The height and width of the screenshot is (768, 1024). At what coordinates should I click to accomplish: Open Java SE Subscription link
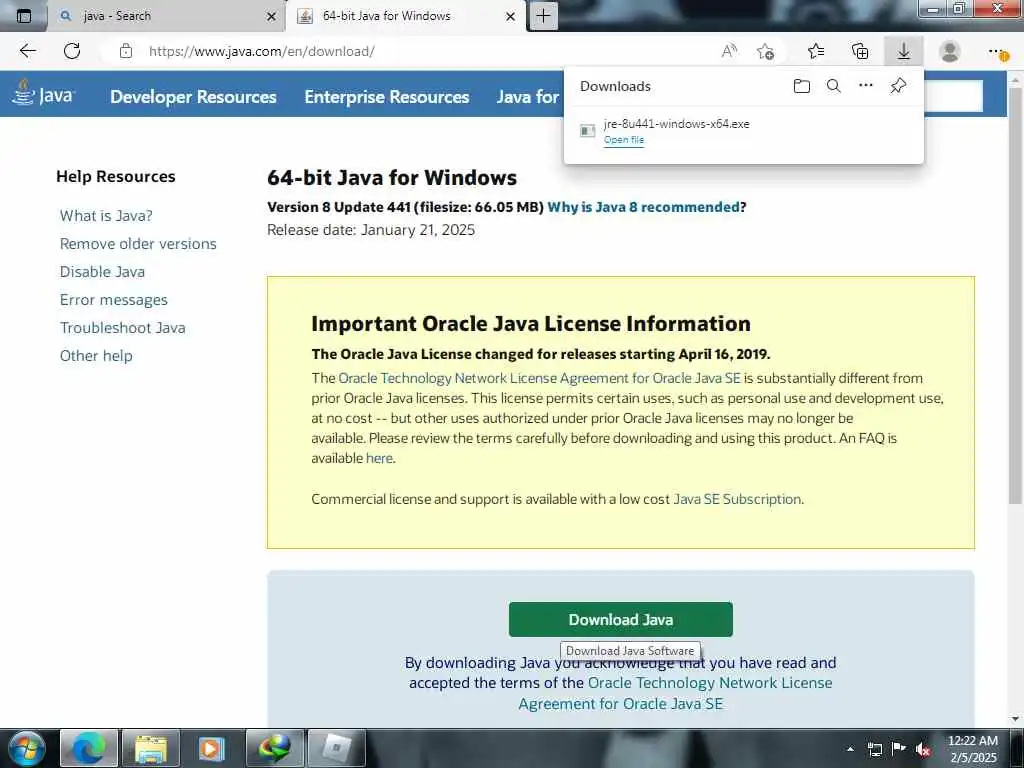pyautogui.click(x=737, y=499)
